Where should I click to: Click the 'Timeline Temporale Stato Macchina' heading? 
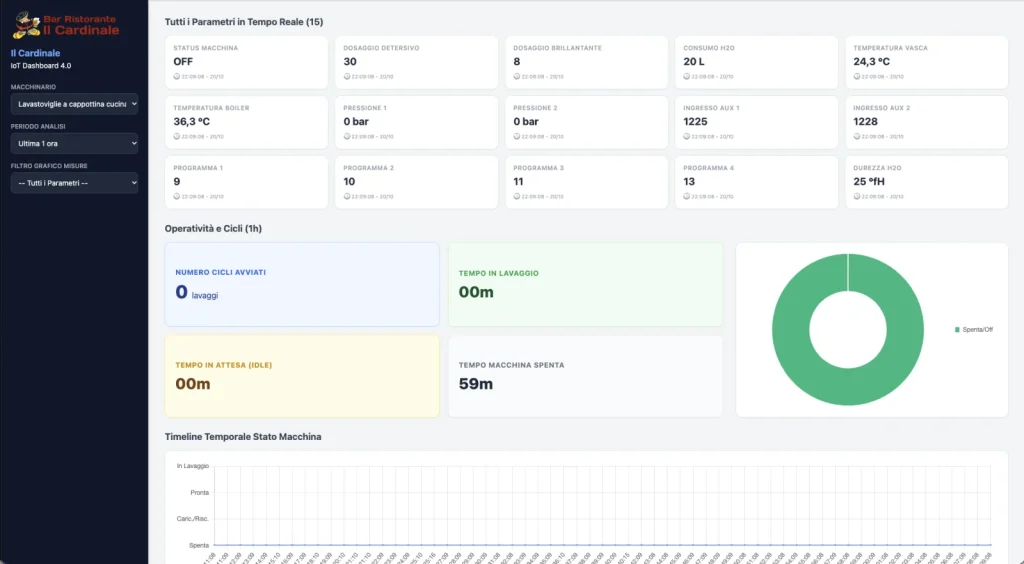coord(243,437)
